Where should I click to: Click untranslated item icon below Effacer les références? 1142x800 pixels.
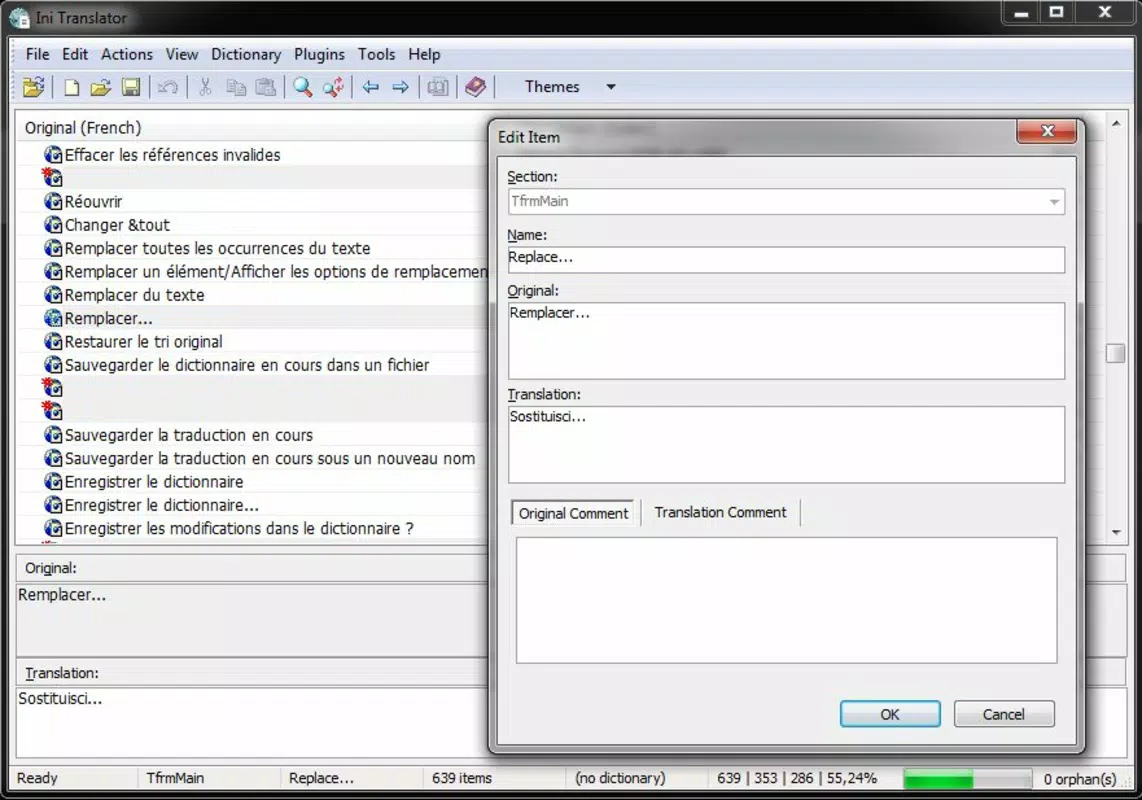(x=52, y=177)
